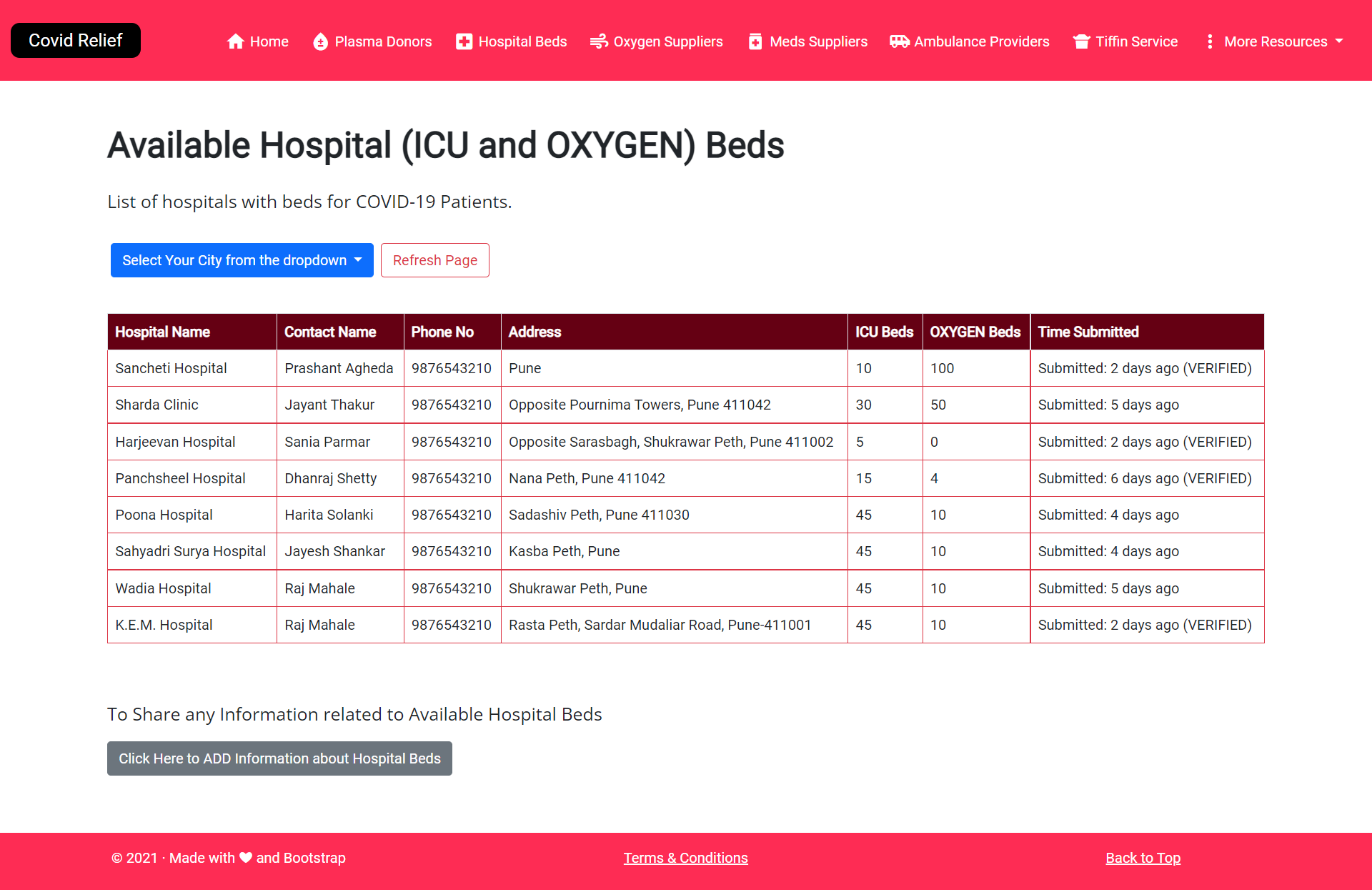Viewport: 1372px width, 890px height.
Task: Open the Select Your City dropdown
Action: (242, 260)
